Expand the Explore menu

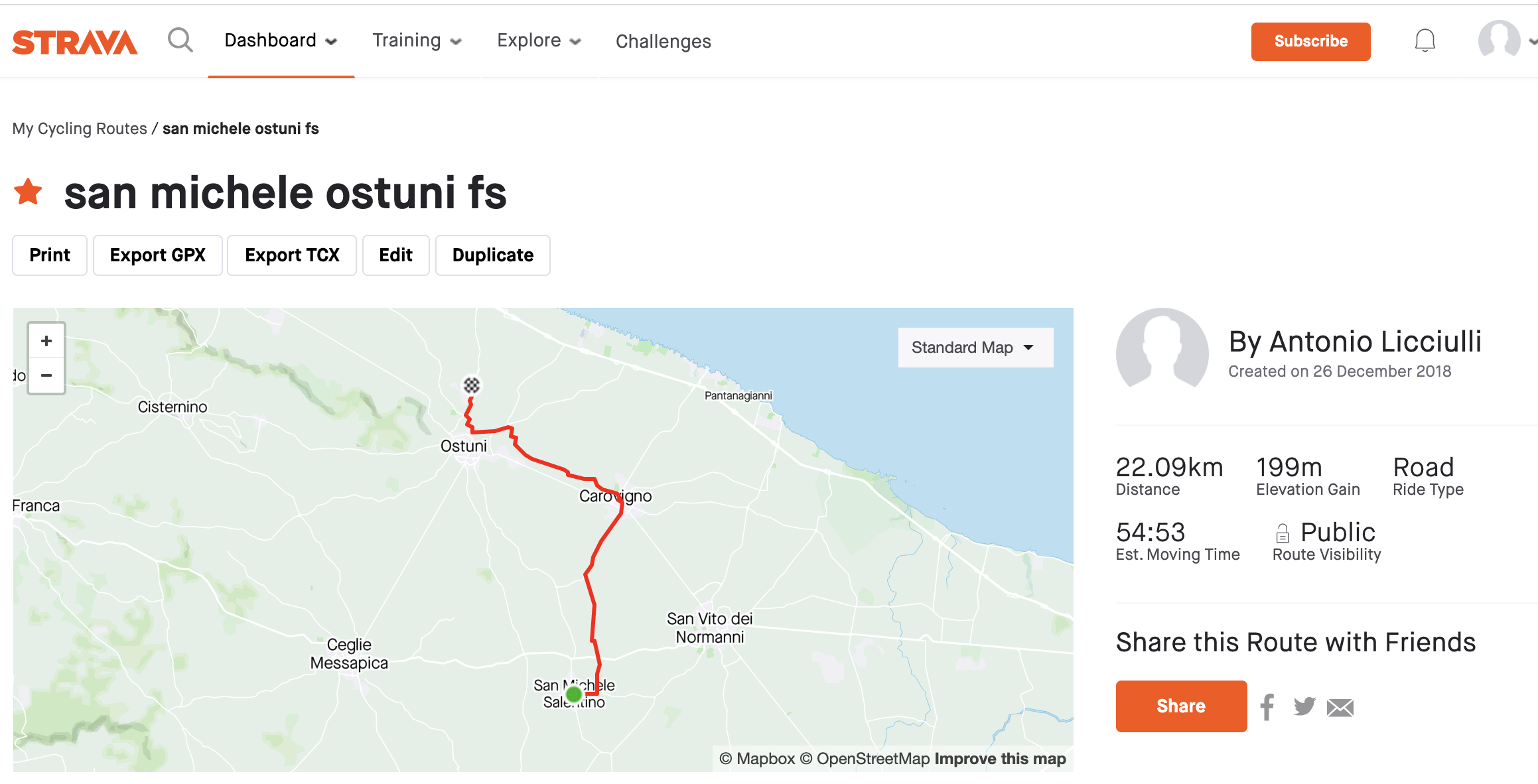coord(539,40)
